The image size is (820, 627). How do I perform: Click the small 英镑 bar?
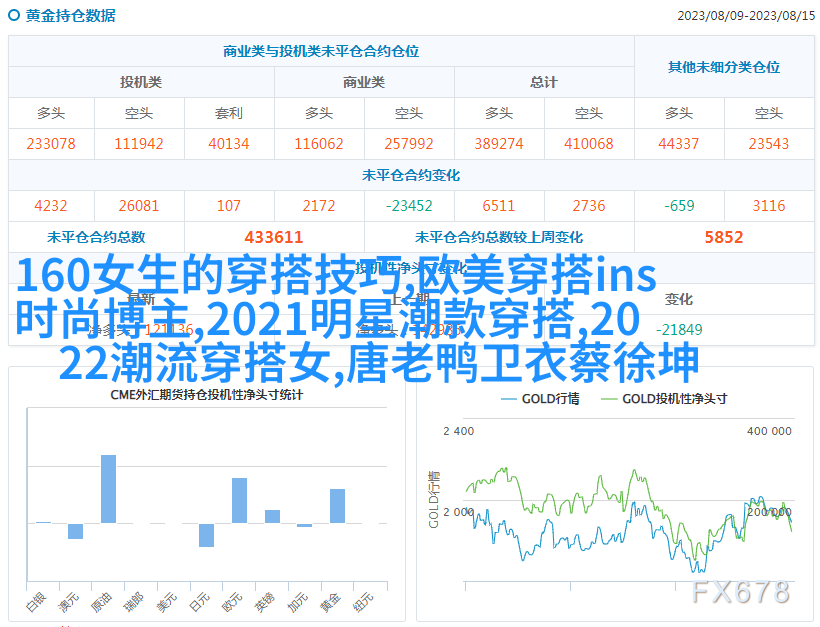(x=272, y=516)
